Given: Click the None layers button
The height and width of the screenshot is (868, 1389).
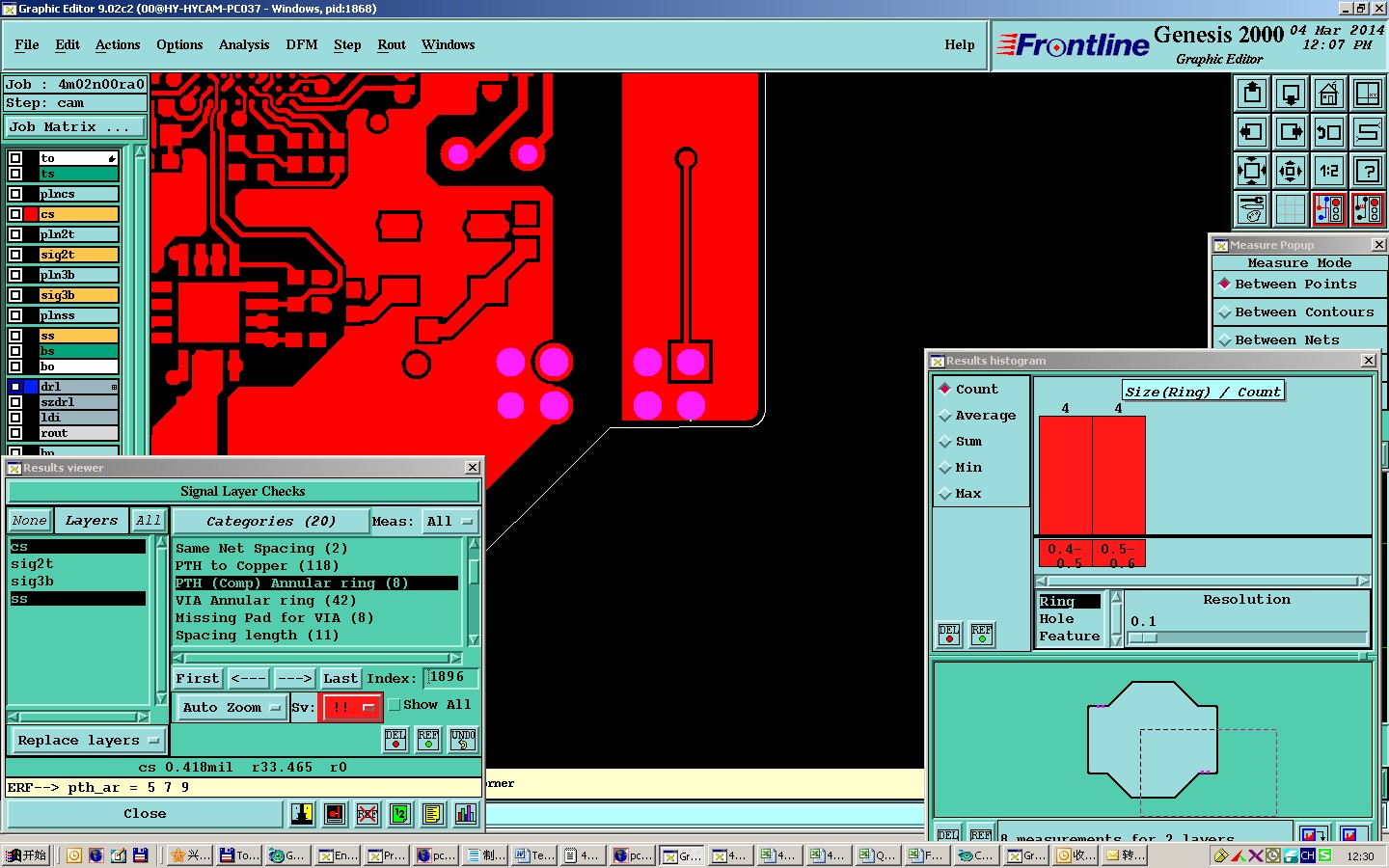Looking at the screenshot, I should (x=29, y=521).
